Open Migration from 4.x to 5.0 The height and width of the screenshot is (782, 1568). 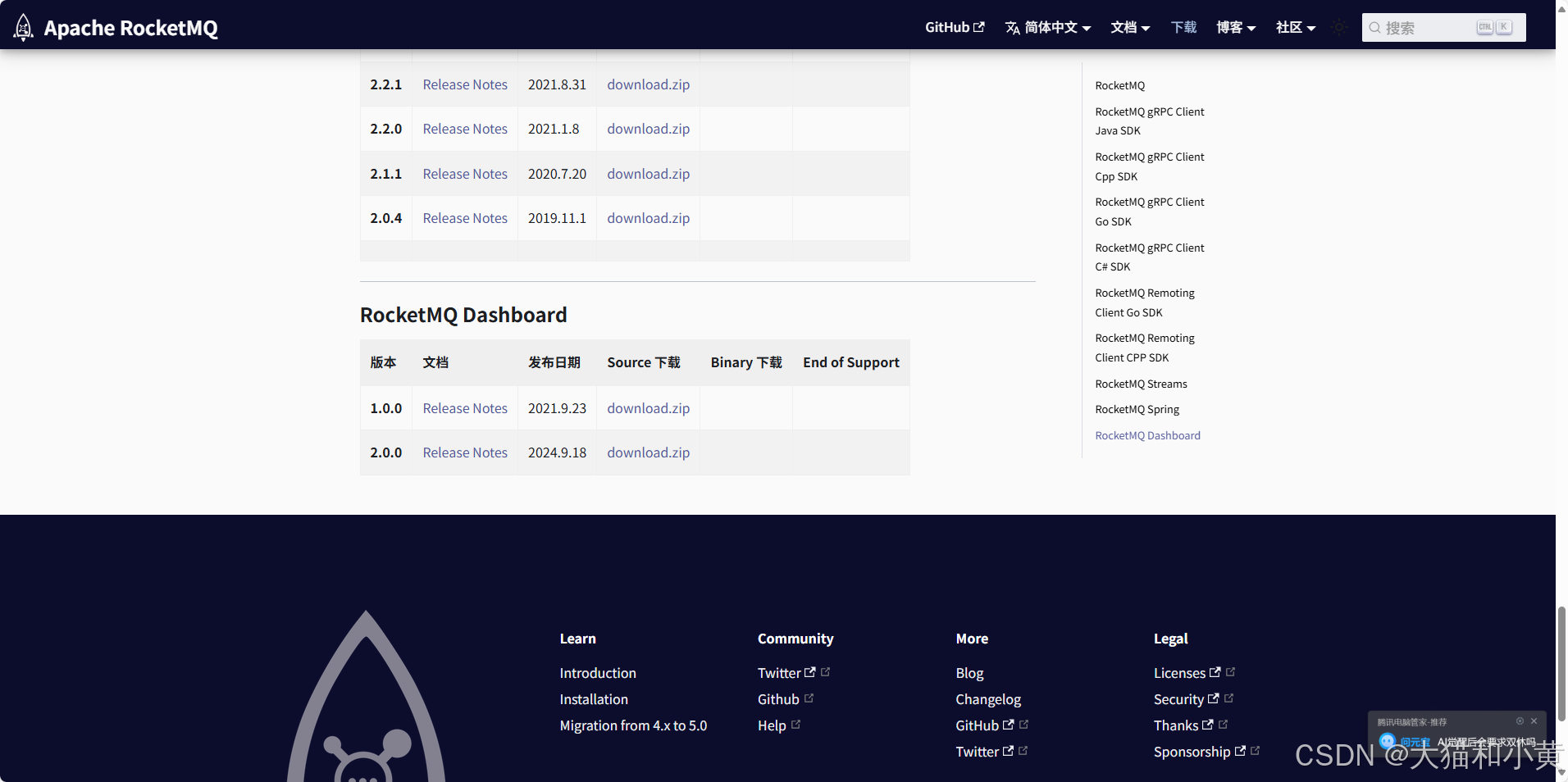(633, 725)
